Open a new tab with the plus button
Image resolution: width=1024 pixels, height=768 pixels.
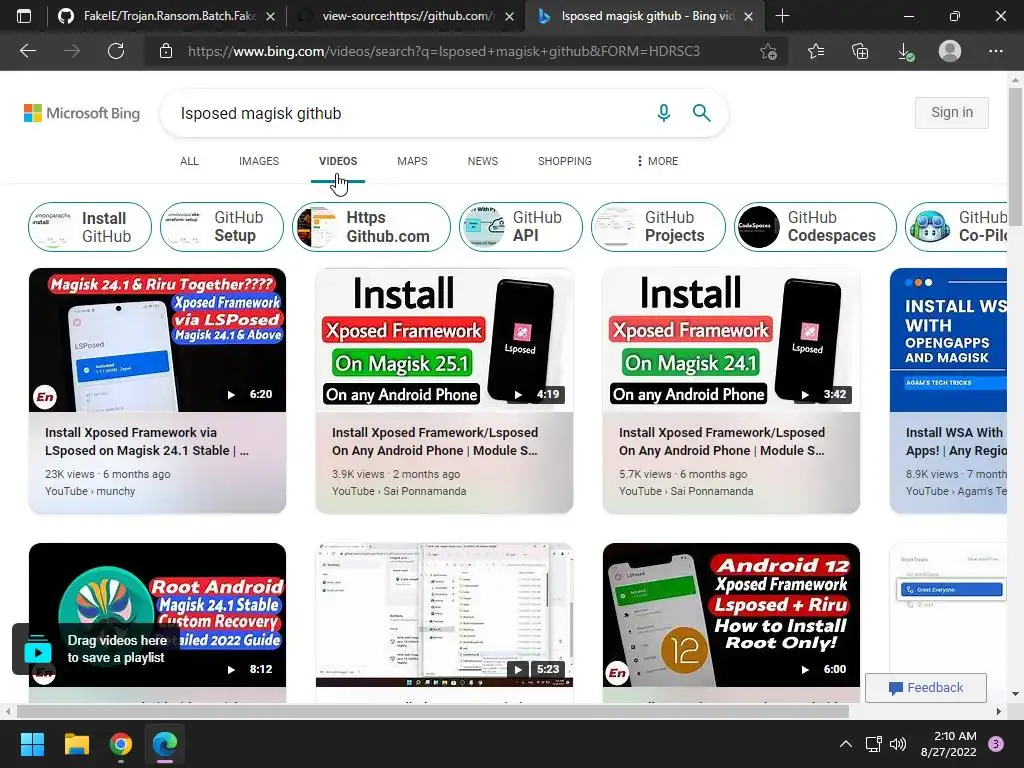782,16
